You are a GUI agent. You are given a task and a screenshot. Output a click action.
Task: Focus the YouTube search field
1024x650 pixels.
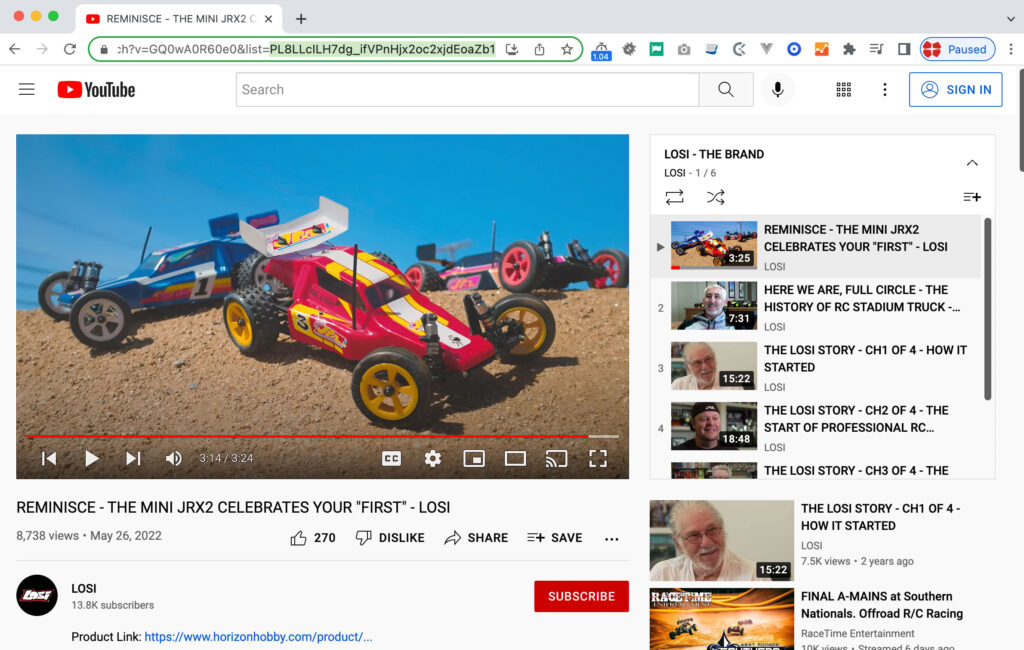[467, 89]
